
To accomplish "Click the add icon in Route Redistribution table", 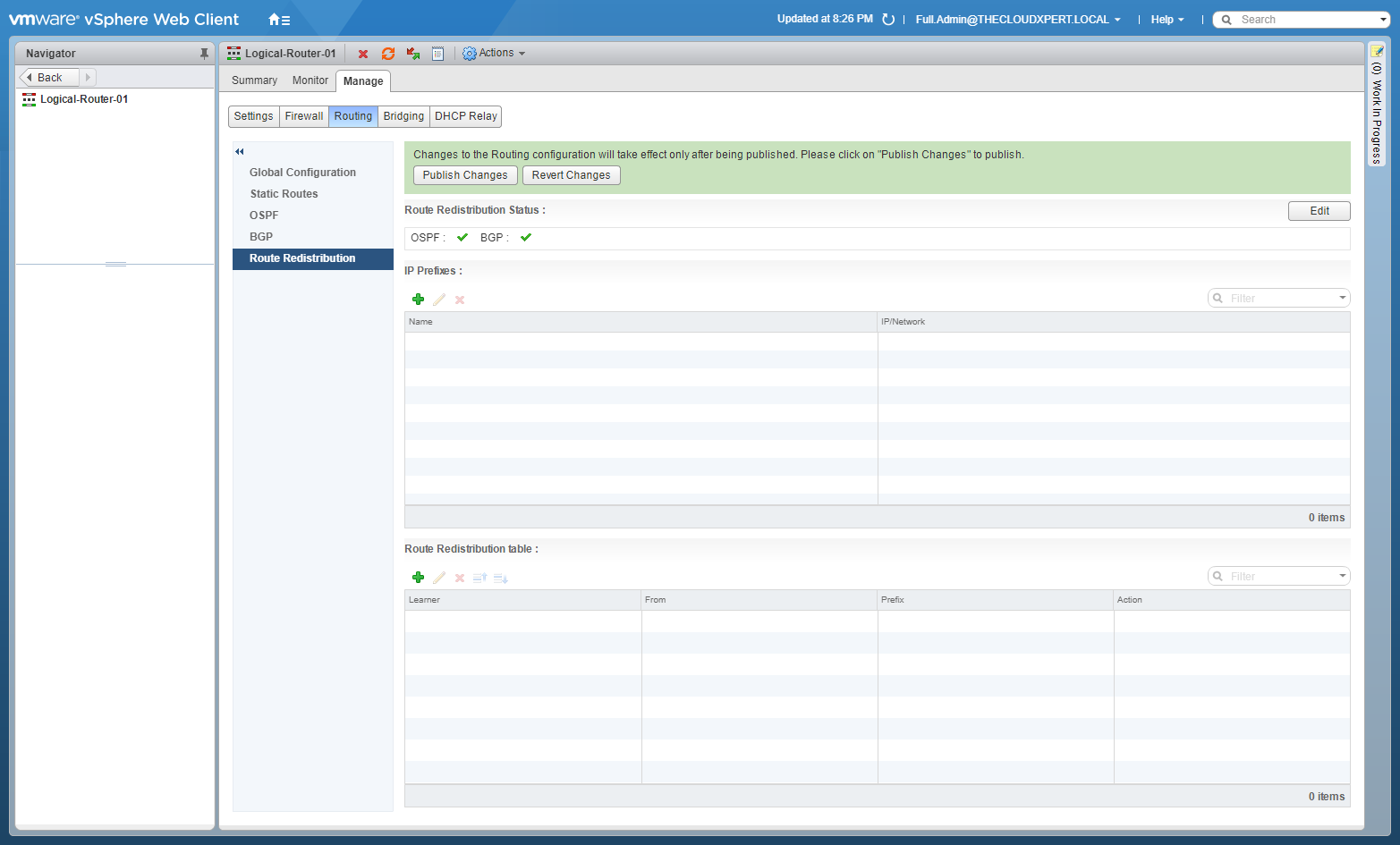I will (x=418, y=578).
